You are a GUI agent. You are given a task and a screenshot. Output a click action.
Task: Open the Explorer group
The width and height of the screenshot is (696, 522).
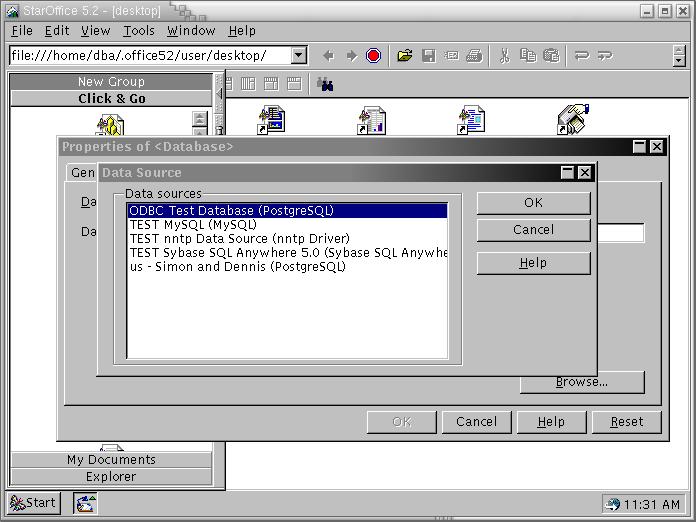(111, 477)
